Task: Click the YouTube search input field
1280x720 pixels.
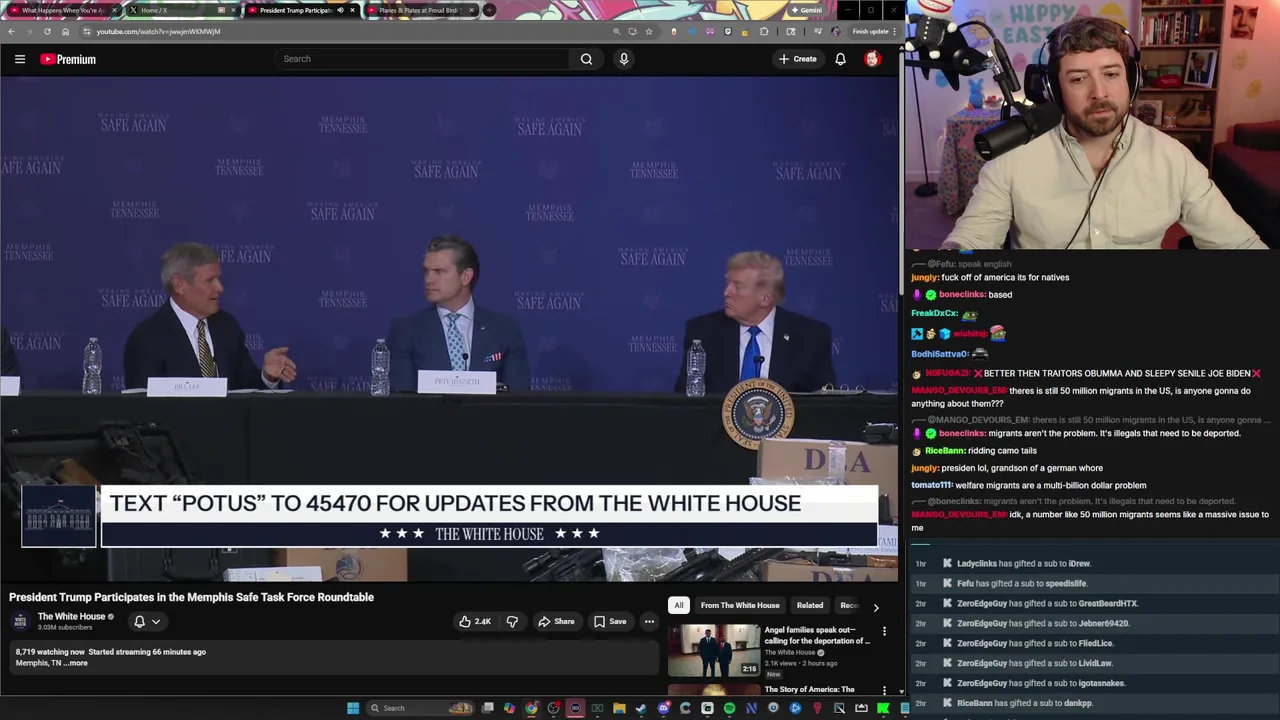Action: 424,59
